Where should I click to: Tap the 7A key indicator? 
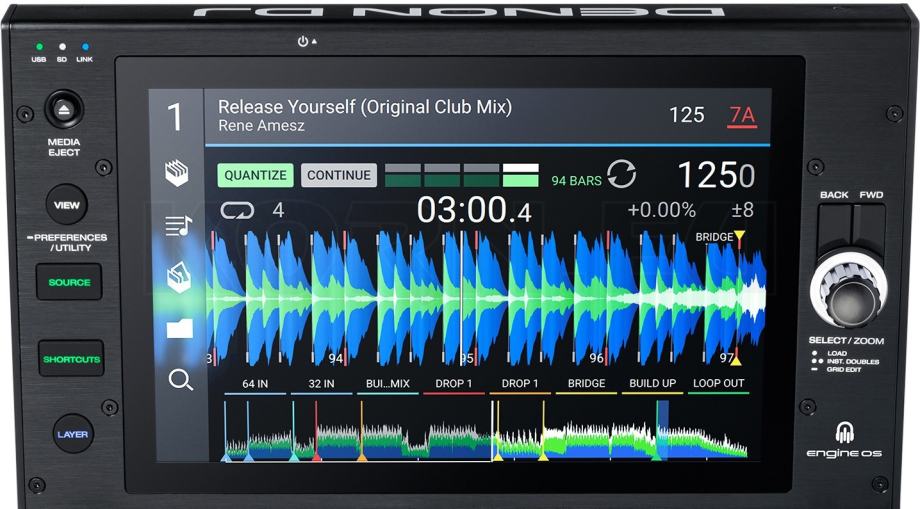(x=742, y=116)
